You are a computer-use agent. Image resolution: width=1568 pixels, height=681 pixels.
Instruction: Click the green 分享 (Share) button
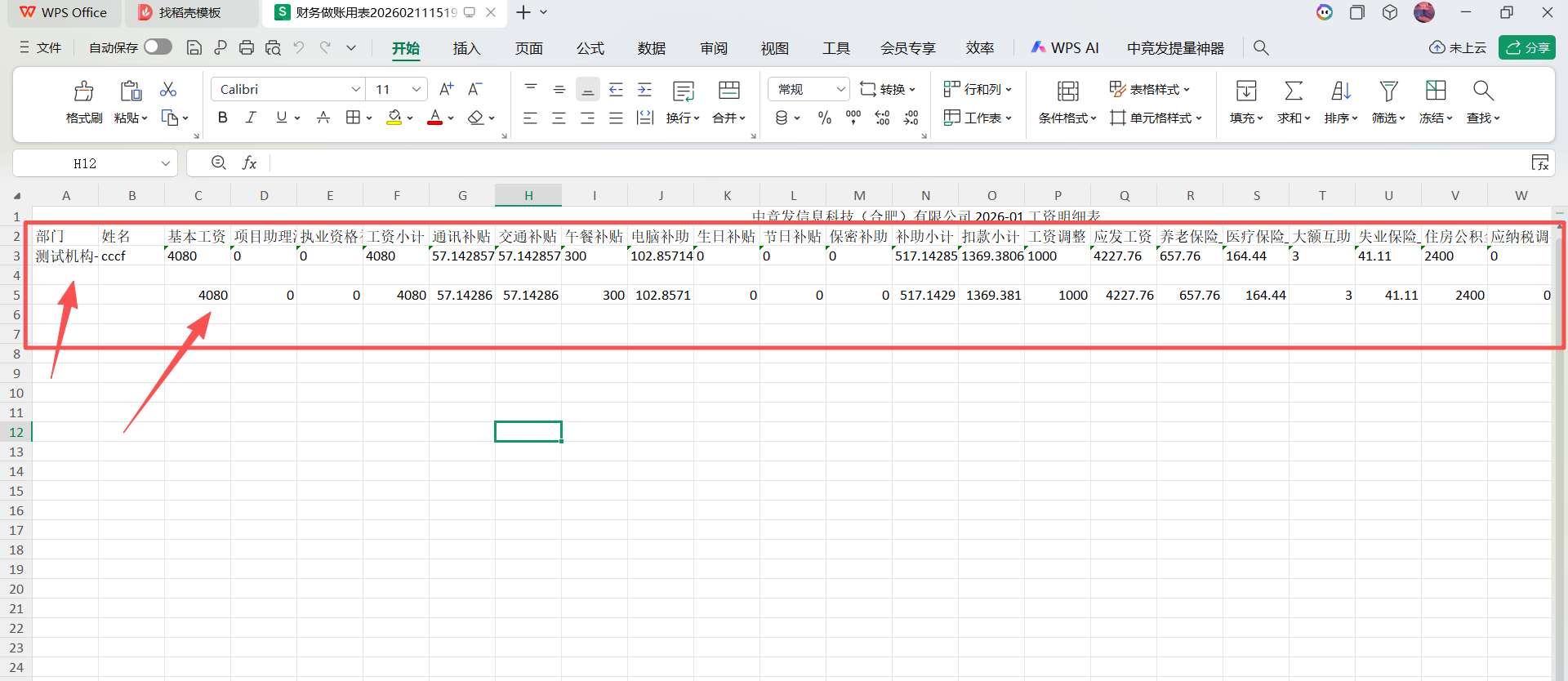coord(1527,47)
